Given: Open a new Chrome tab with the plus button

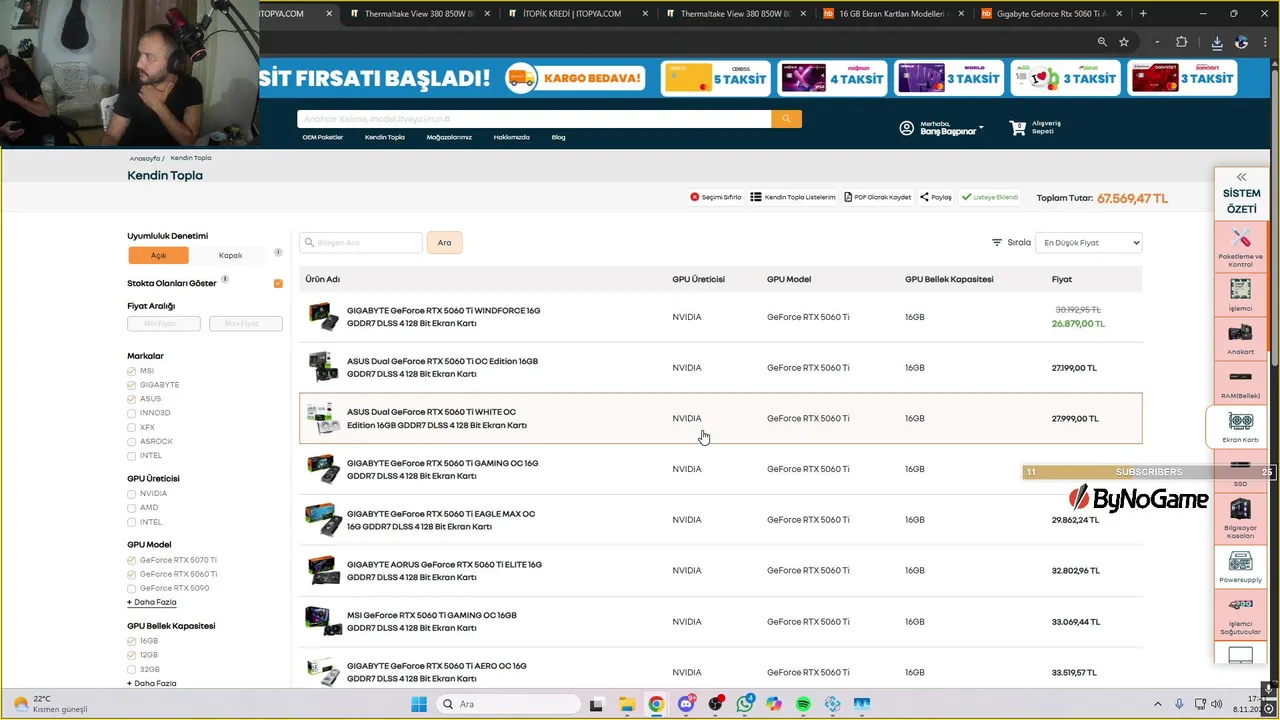Looking at the screenshot, I should [x=1143, y=13].
